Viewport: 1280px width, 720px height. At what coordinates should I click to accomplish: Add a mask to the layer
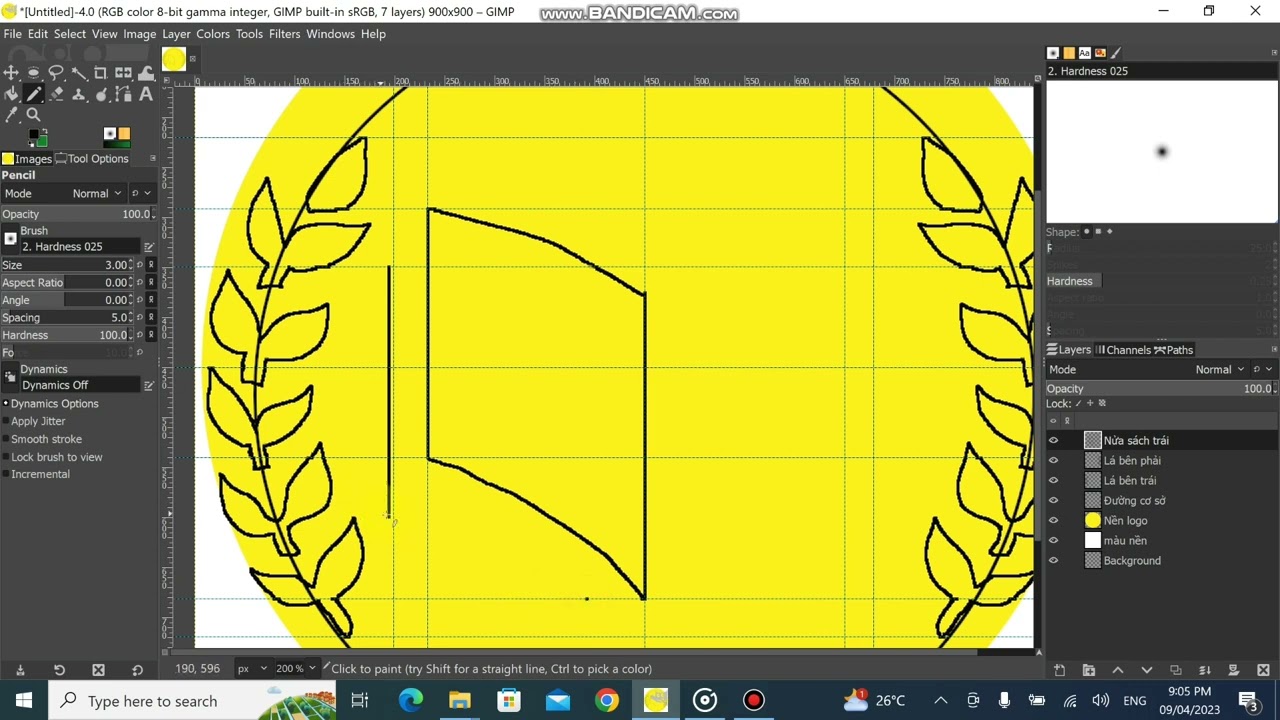1234,670
